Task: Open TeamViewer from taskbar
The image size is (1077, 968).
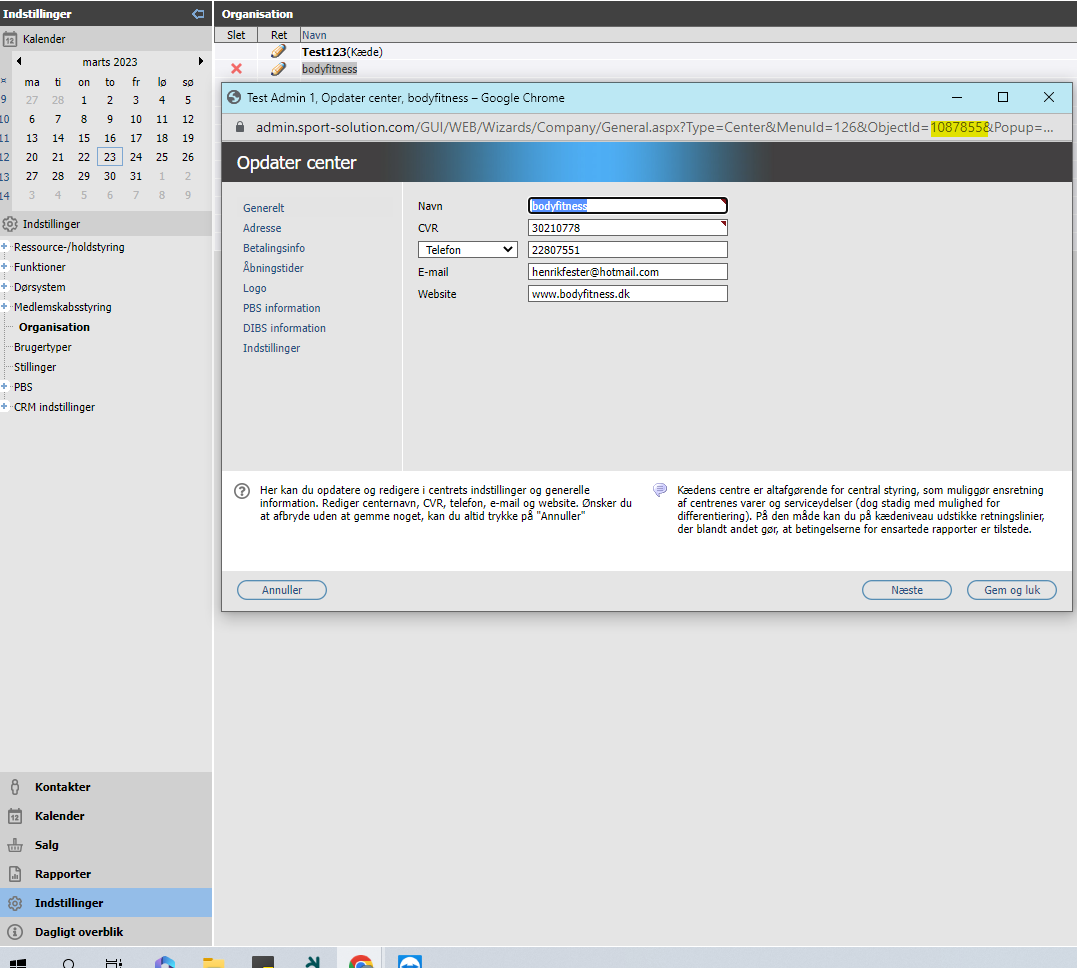Action: [x=410, y=961]
